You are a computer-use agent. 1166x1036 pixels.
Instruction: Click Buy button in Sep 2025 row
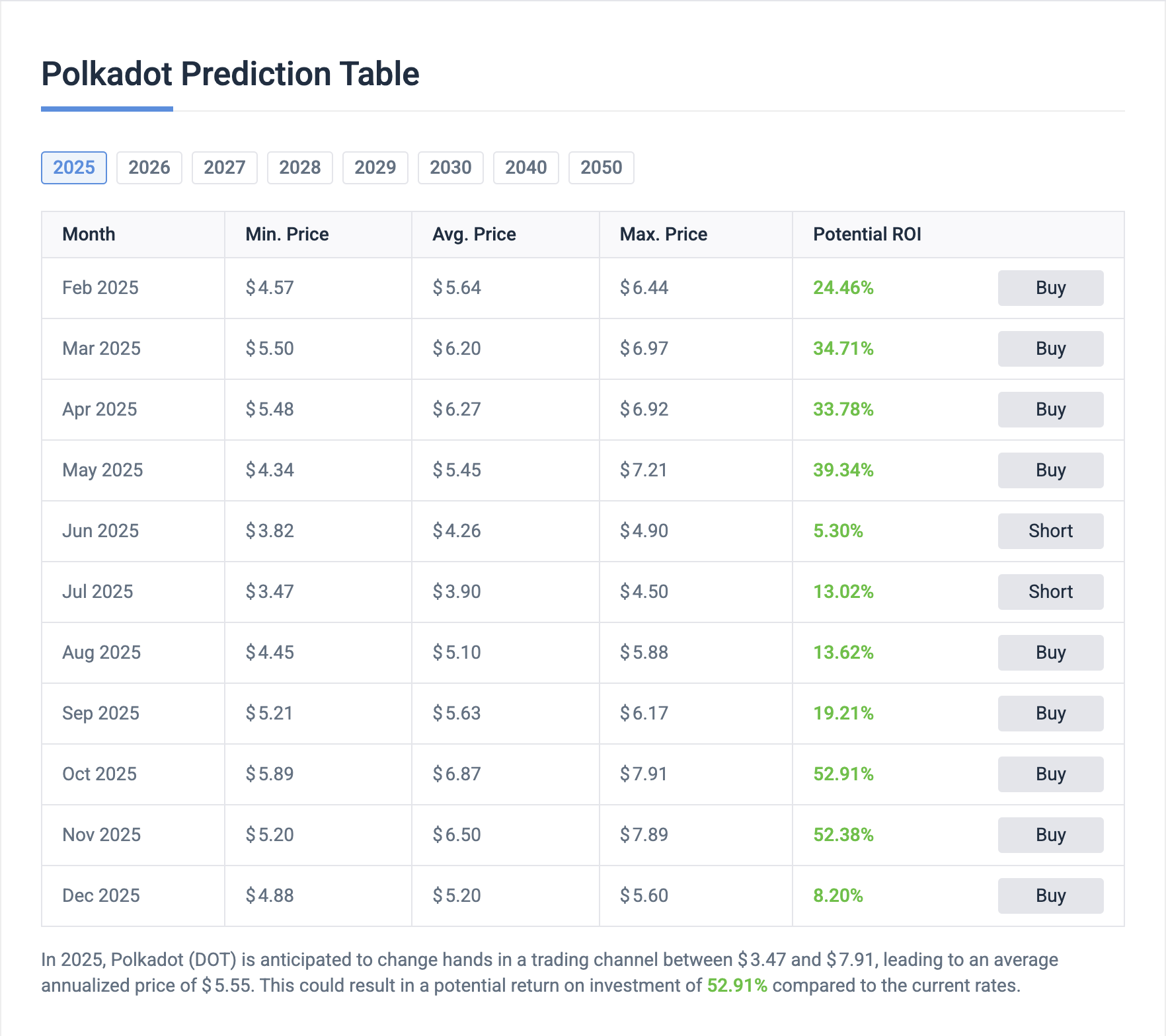(x=1051, y=714)
